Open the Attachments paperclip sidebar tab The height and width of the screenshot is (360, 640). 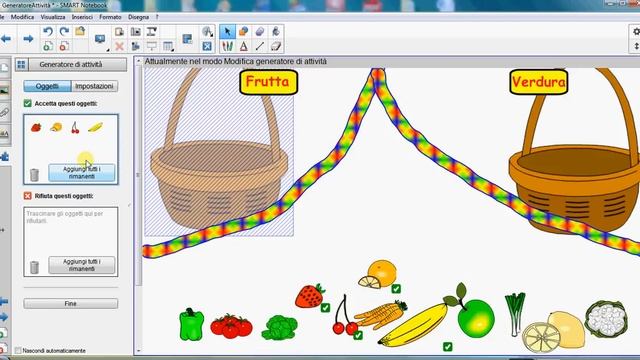click(x=4, y=112)
